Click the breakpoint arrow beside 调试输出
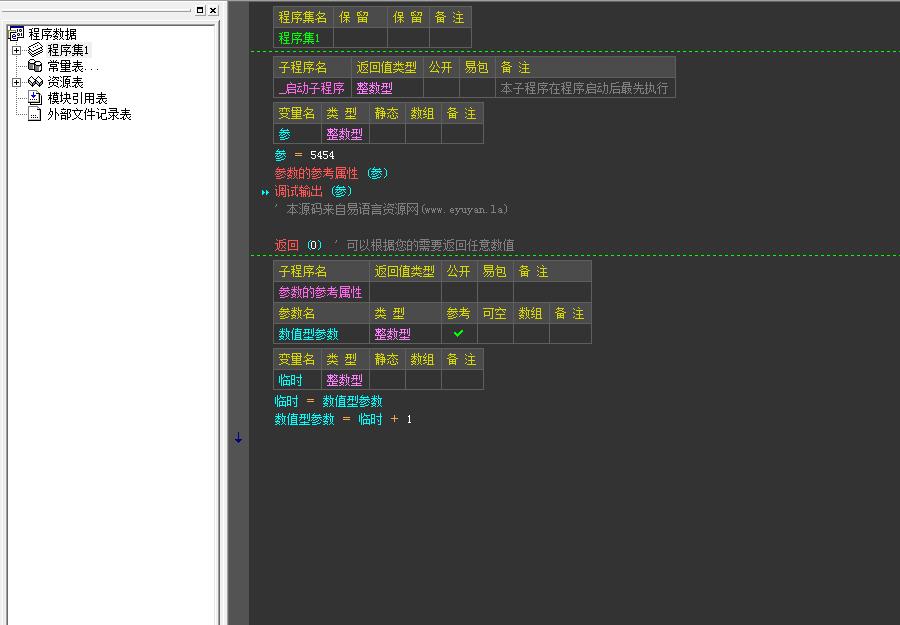 tap(265, 192)
